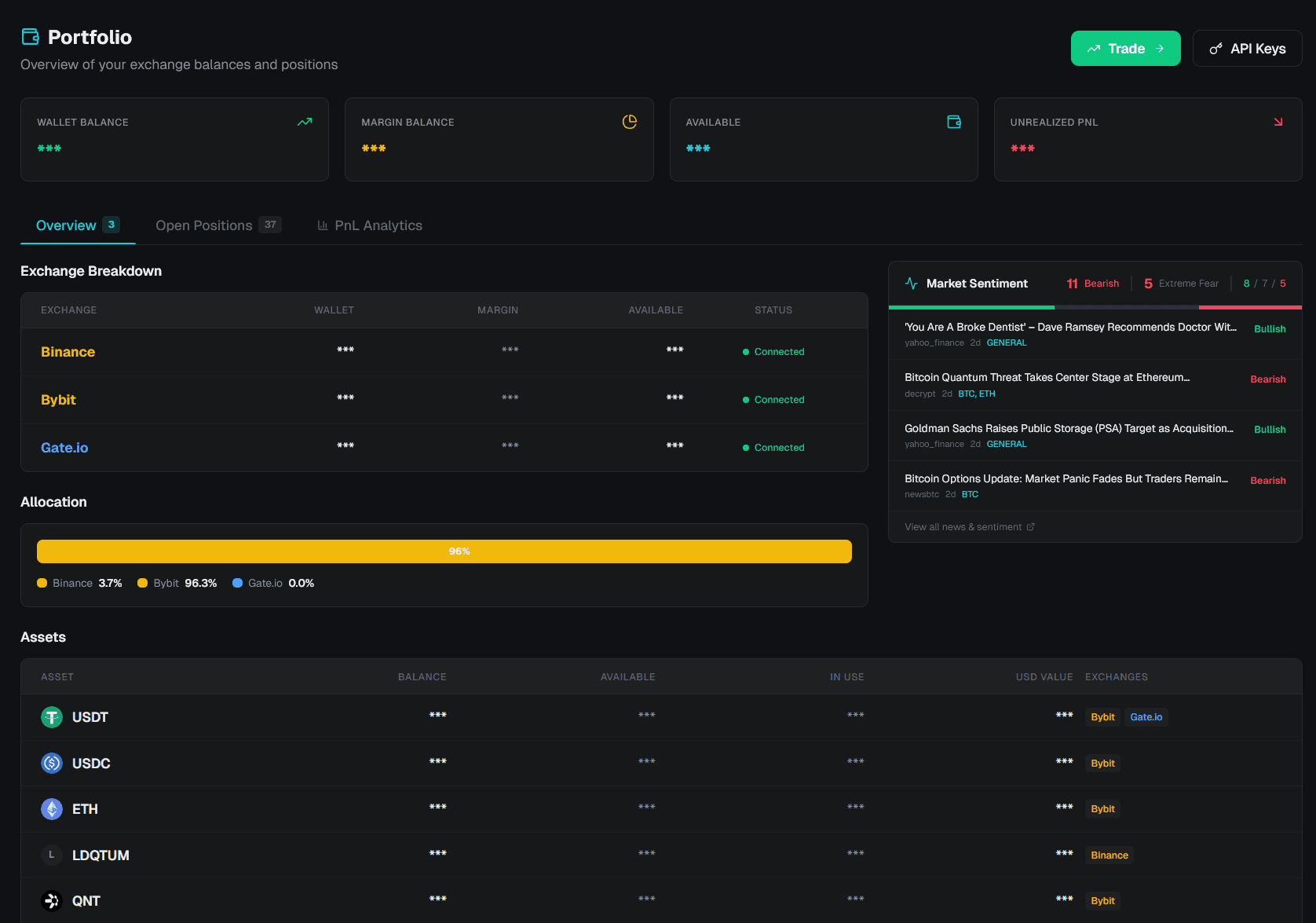This screenshot has height=923, width=1316.
Task: Click Bybit 96.3% allocation legend text
Action: (185, 583)
